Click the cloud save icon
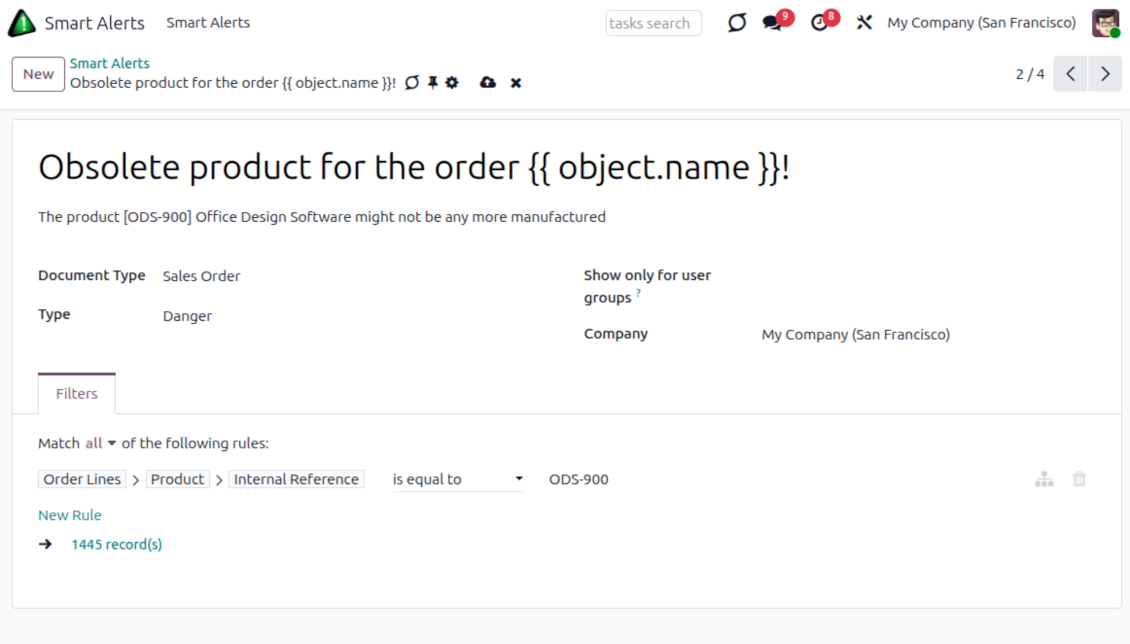The width and height of the screenshot is (1130, 644). click(488, 83)
